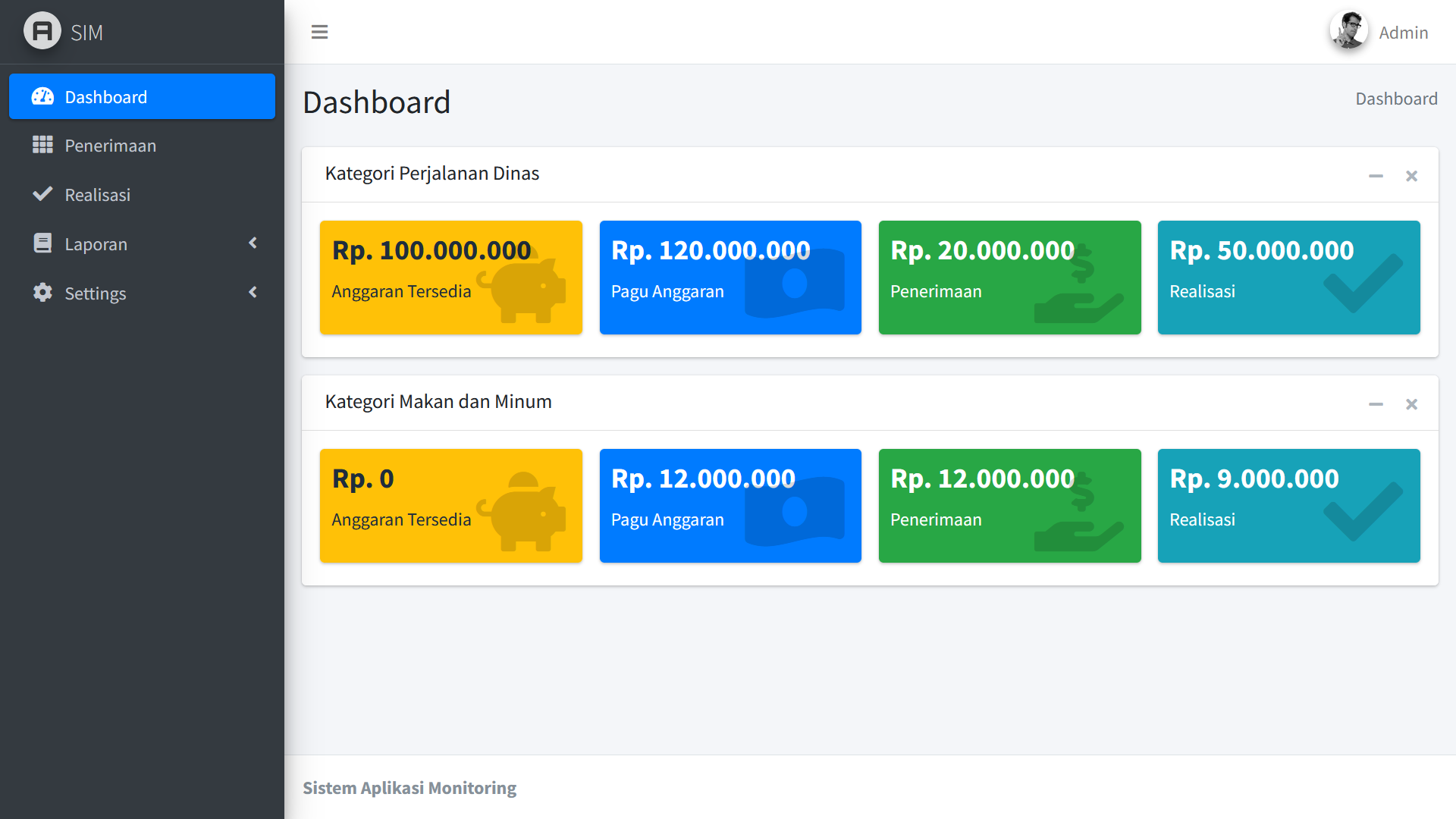1456x819 pixels.
Task: Click the Sistem Aplikasi Monitoring footer text
Action: click(x=409, y=788)
